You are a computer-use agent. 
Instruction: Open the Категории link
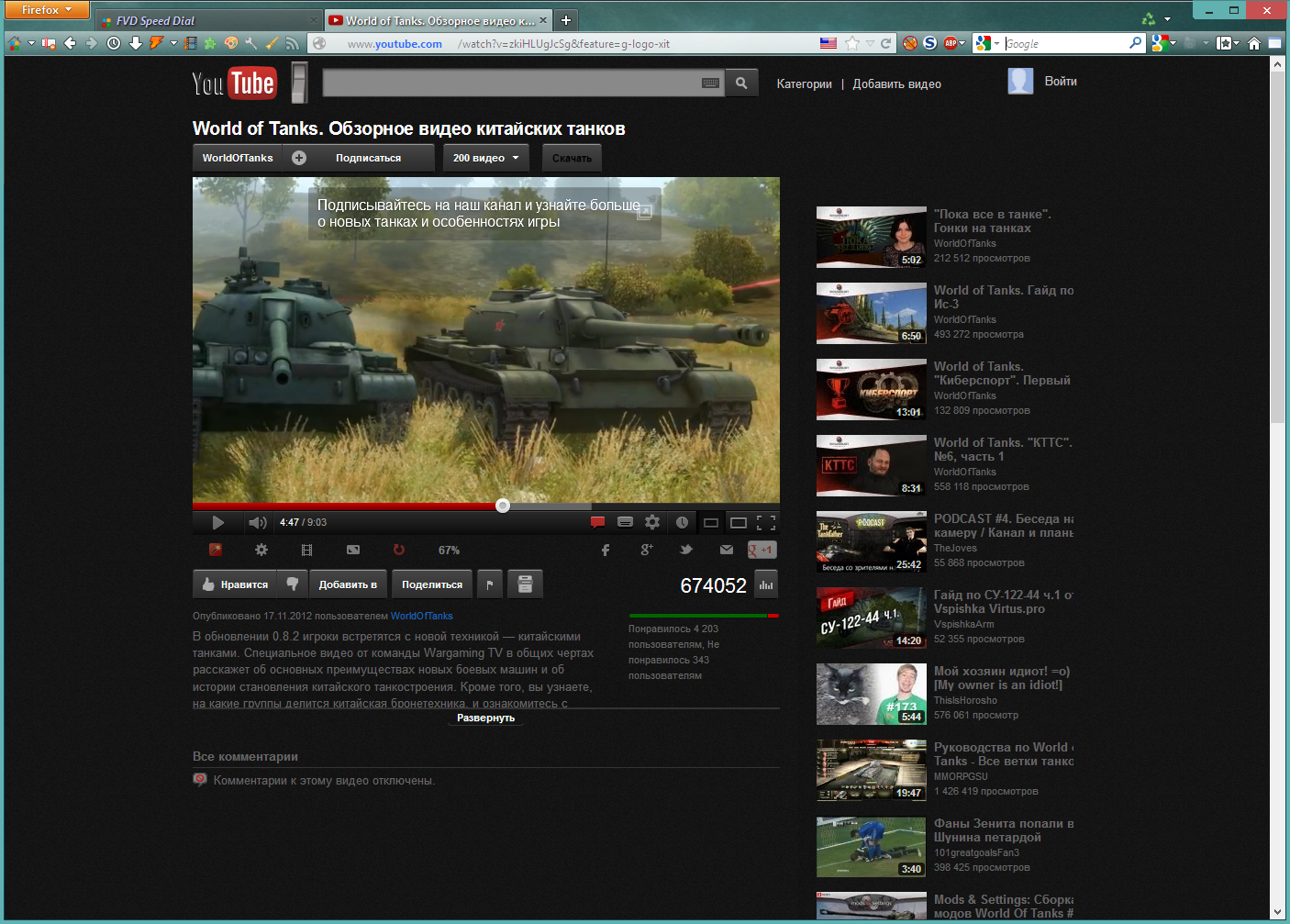tap(805, 83)
